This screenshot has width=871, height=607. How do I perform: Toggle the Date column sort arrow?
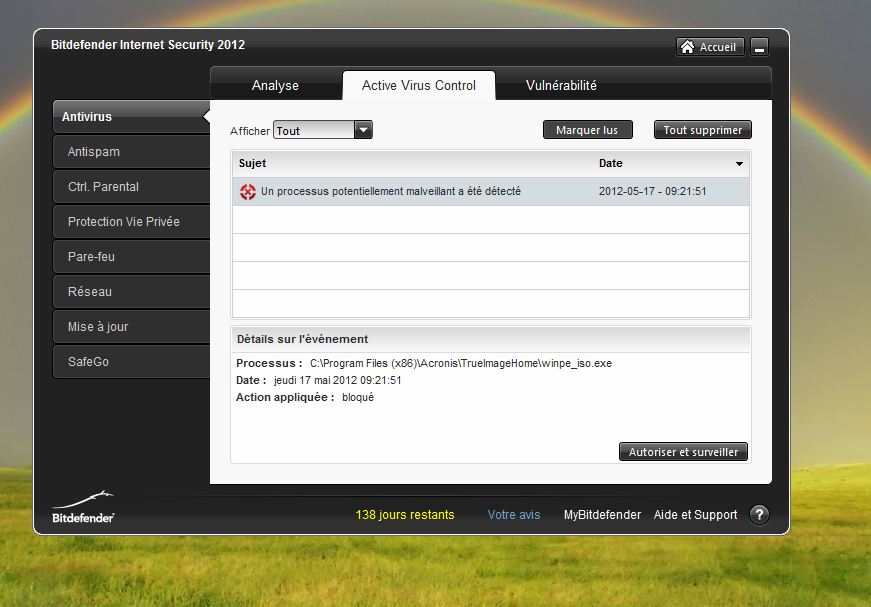coord(739,164)
